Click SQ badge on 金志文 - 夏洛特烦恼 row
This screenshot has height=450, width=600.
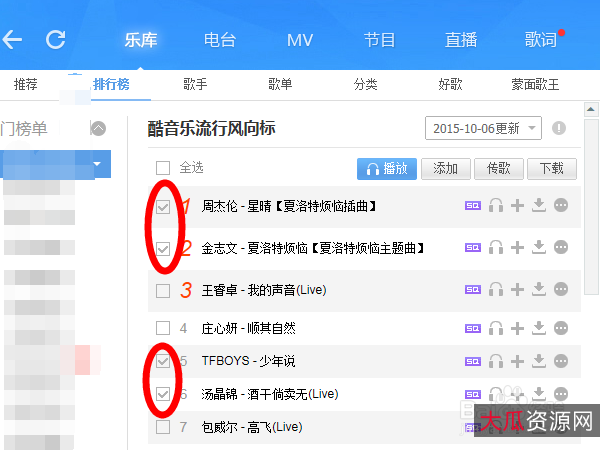pos(473,248)
